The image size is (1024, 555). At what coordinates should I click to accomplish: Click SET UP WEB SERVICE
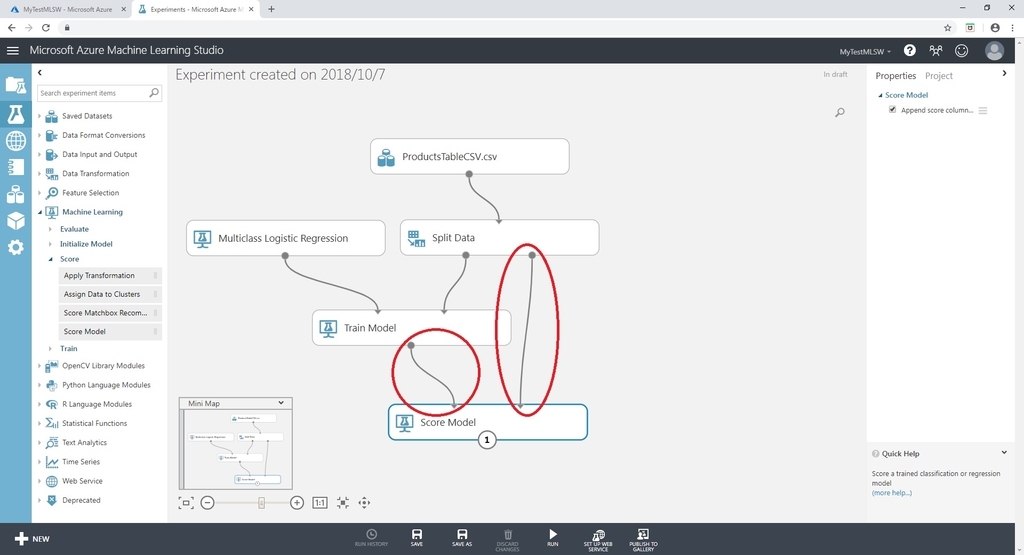coord(598,541)
